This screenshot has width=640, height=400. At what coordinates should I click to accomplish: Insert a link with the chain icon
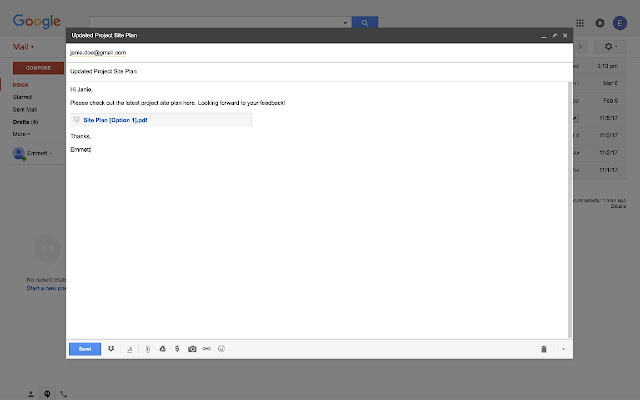[207, 349]
